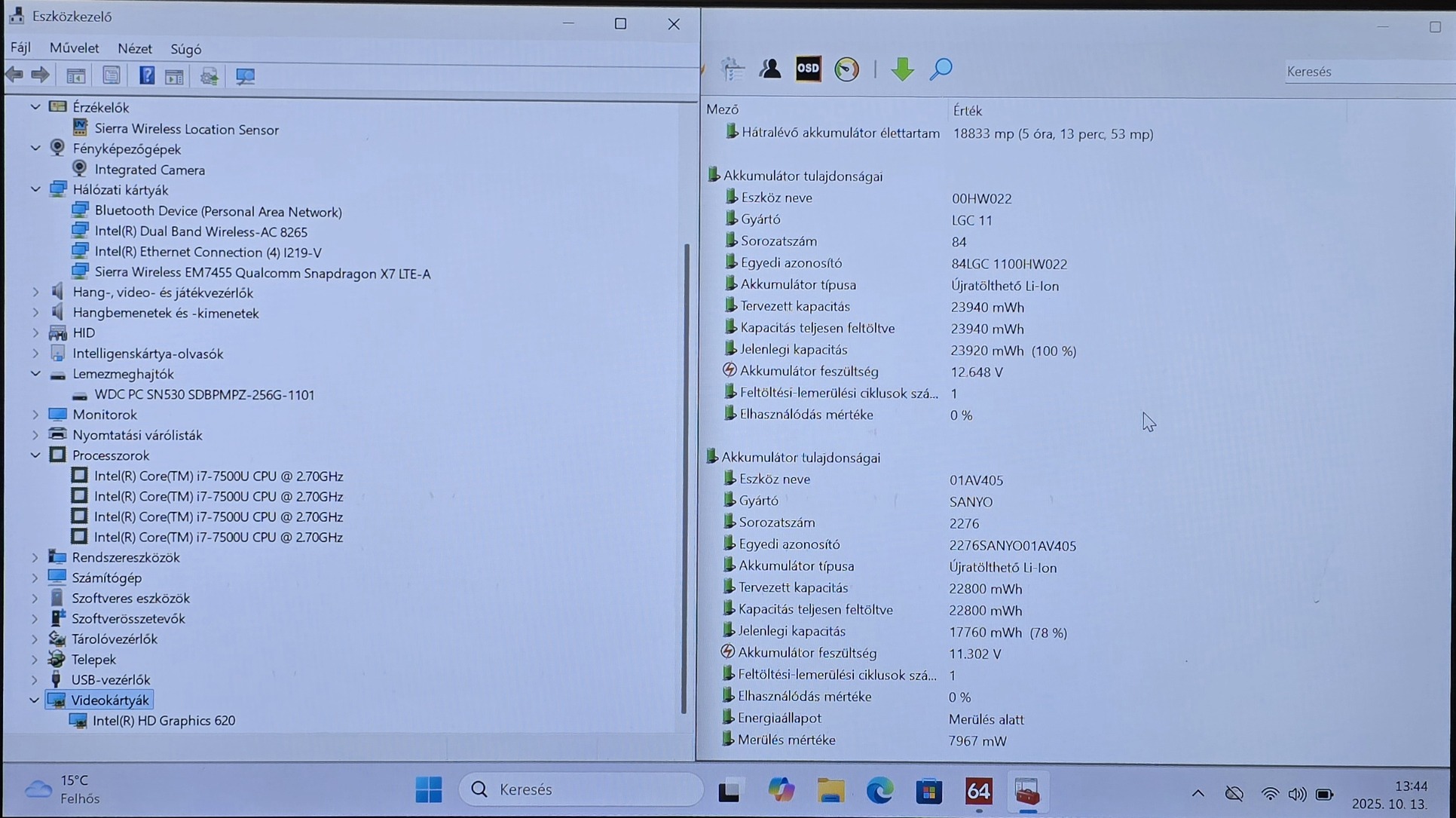Click the scan for hardware changes monitor icon

coord(245,76)
